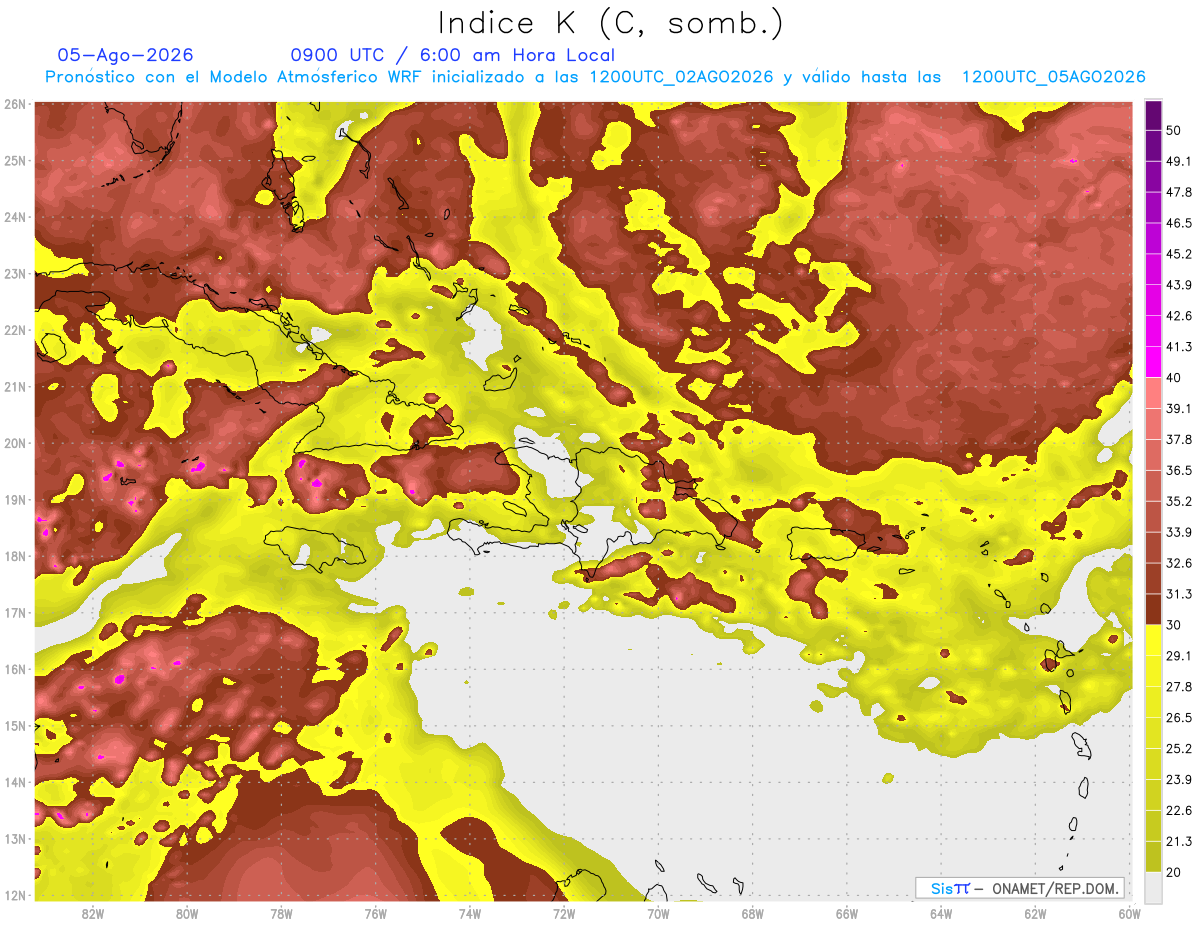Click the '72W' longitude label
This screenshot has height=927, width=1200.
tap(564, 914)
